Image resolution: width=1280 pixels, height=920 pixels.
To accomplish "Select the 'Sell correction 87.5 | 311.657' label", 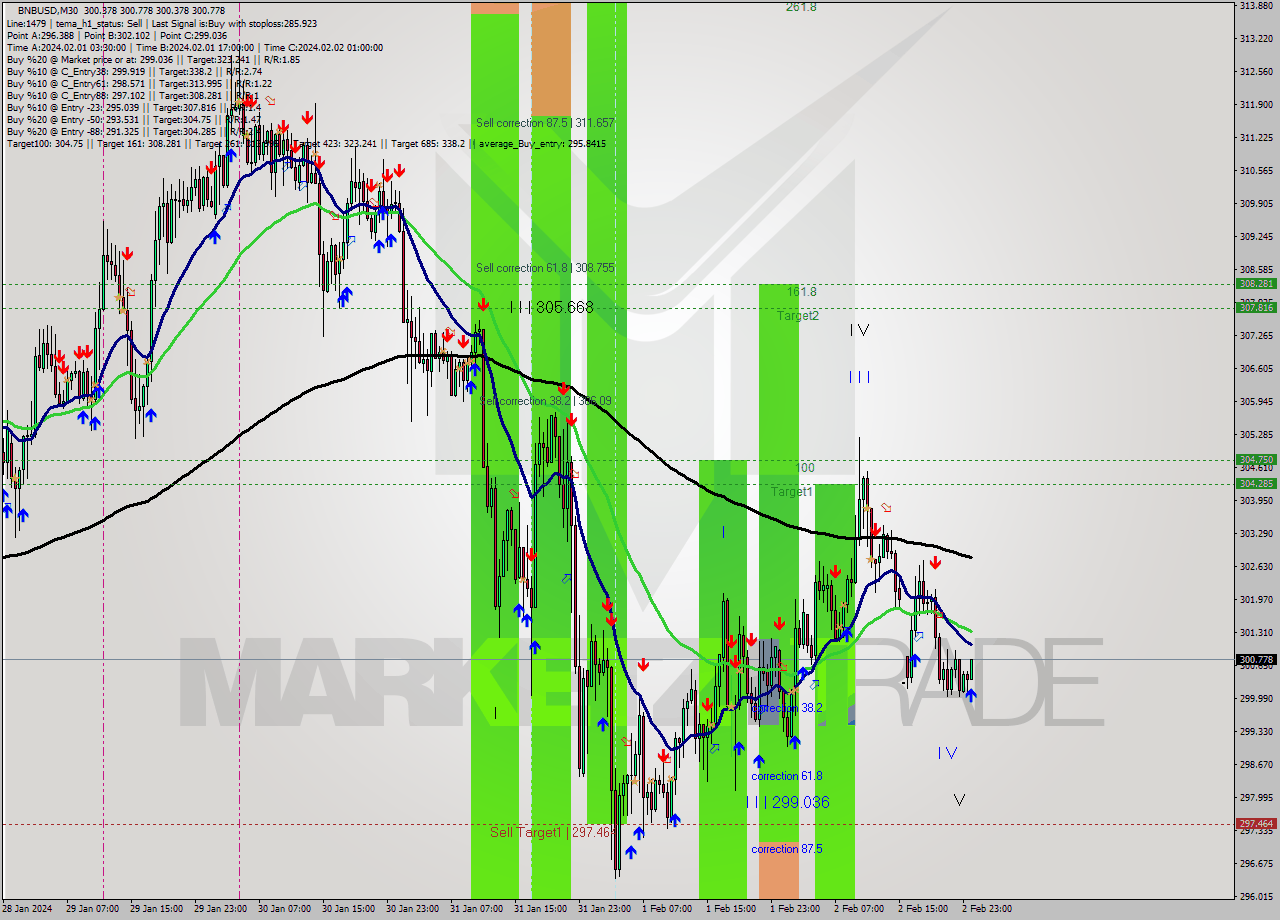I will tap(545, 123).
